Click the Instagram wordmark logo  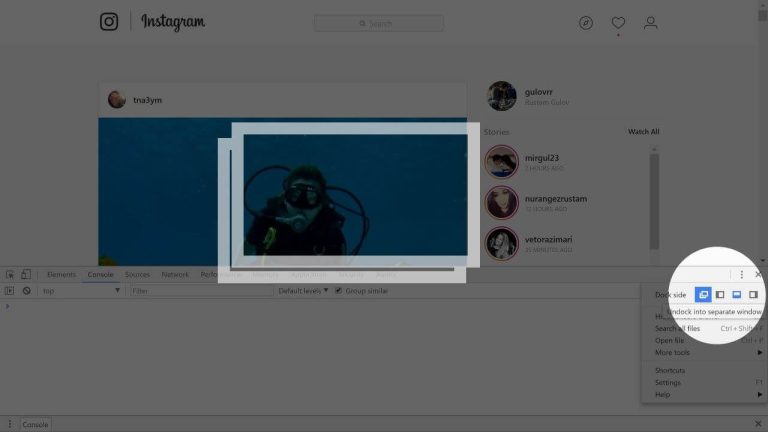173,22
